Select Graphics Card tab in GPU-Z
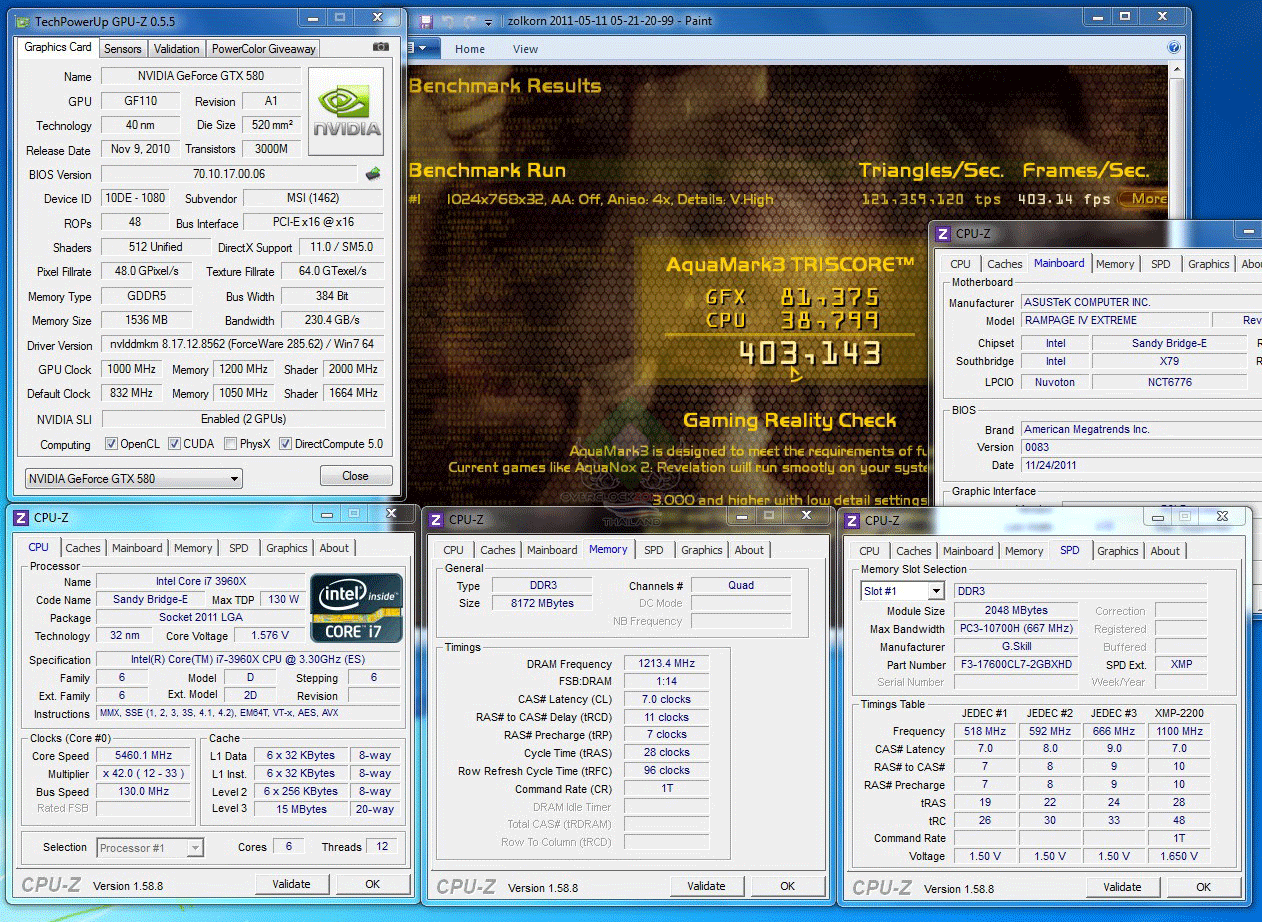 tap(58, 47)
